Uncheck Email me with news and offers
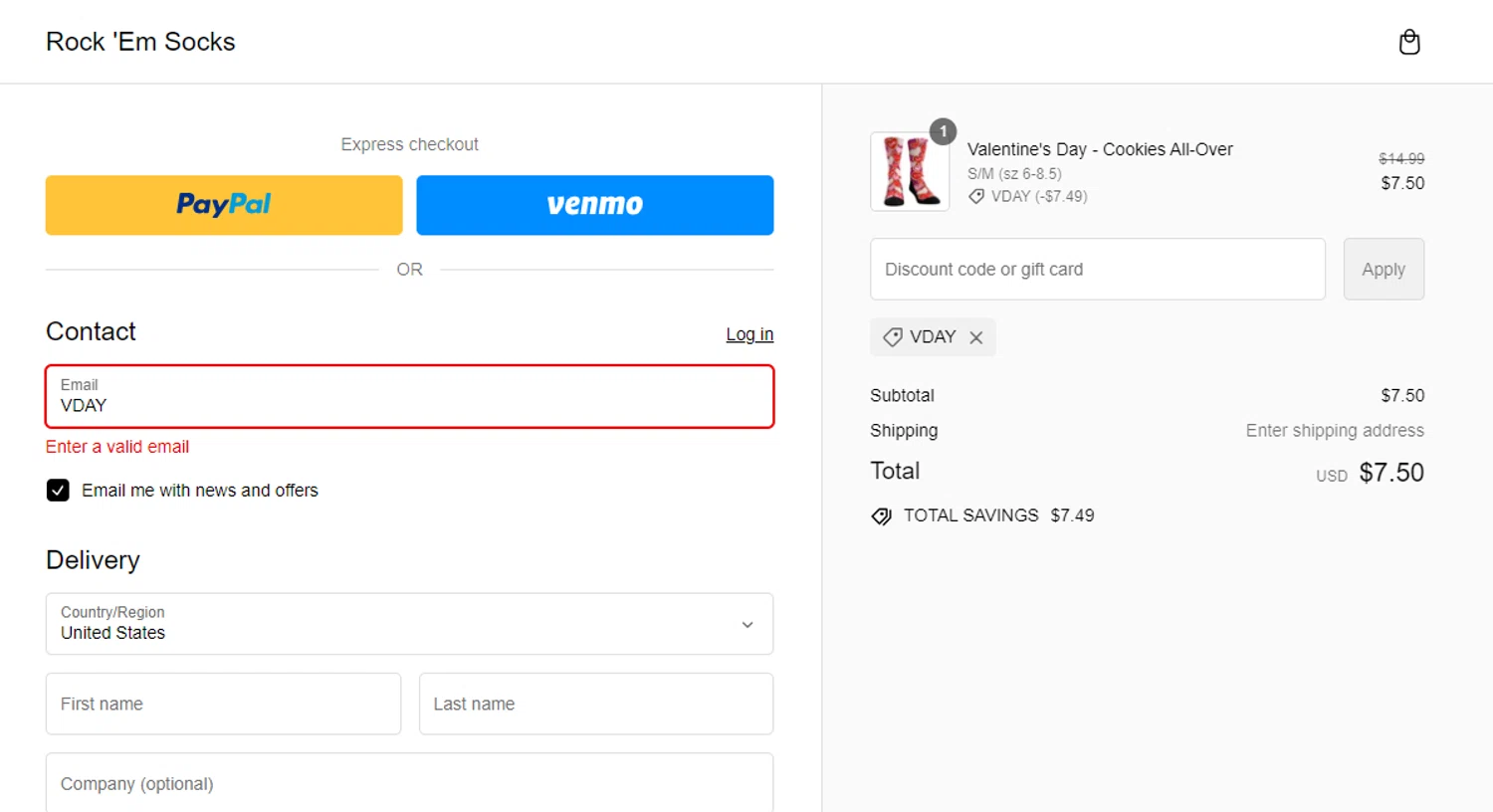Screen dimensions: 1493x812 58,491
